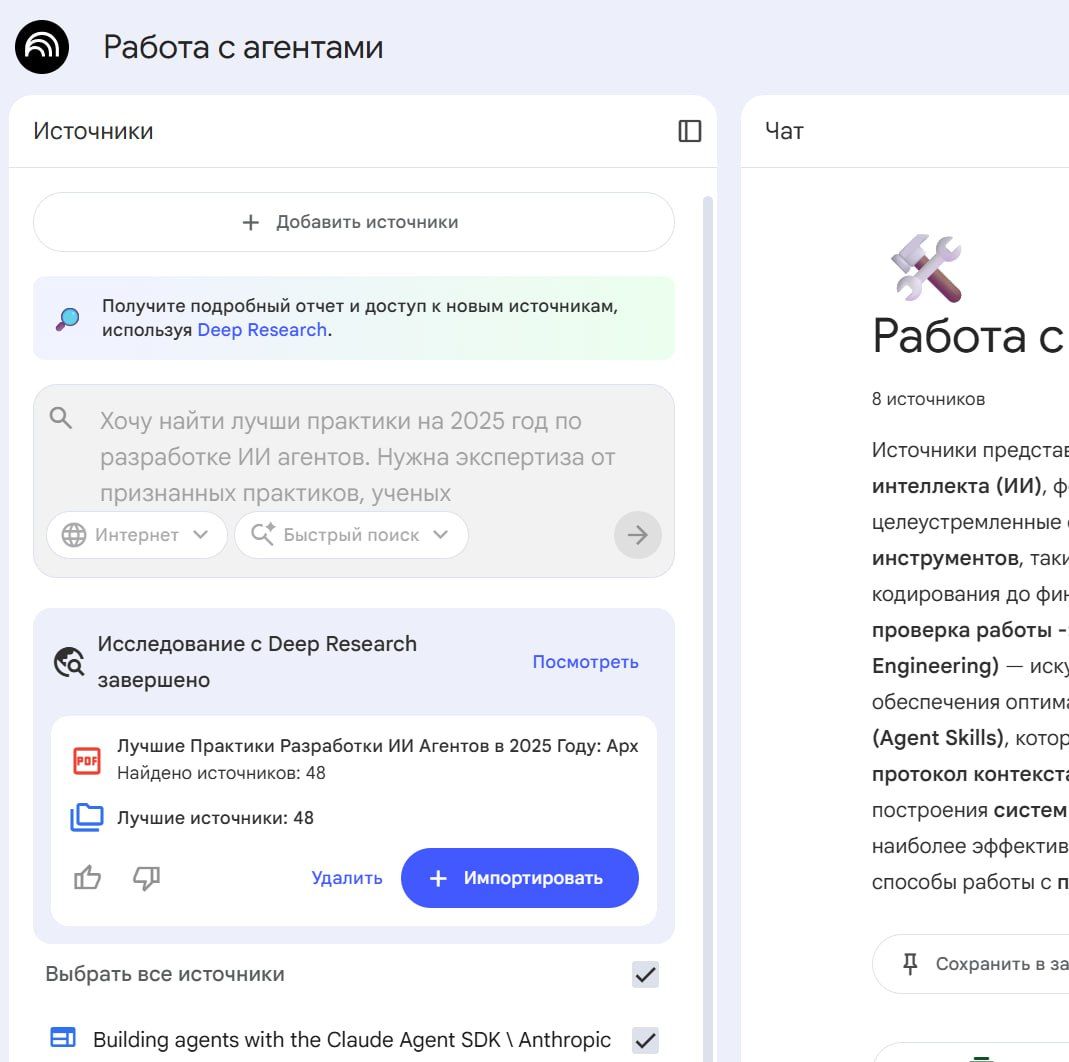
Task: Click the Импортировать button
Action: (x=520, y=878)
